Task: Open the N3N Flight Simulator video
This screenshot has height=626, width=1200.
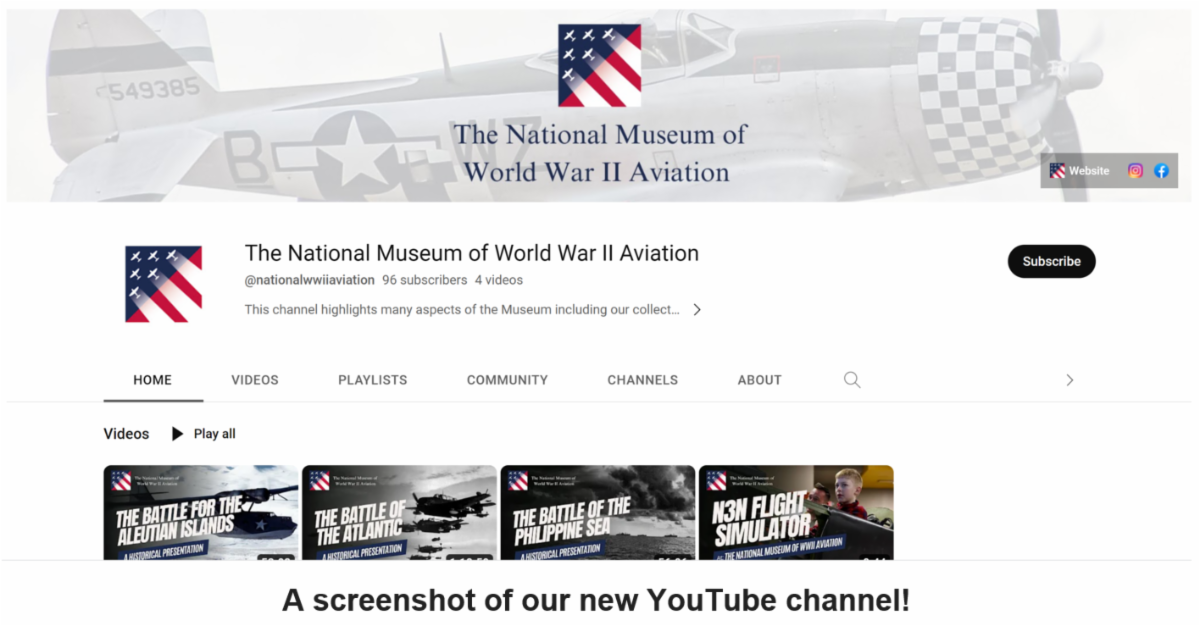Action: click(x=796, y=513)
